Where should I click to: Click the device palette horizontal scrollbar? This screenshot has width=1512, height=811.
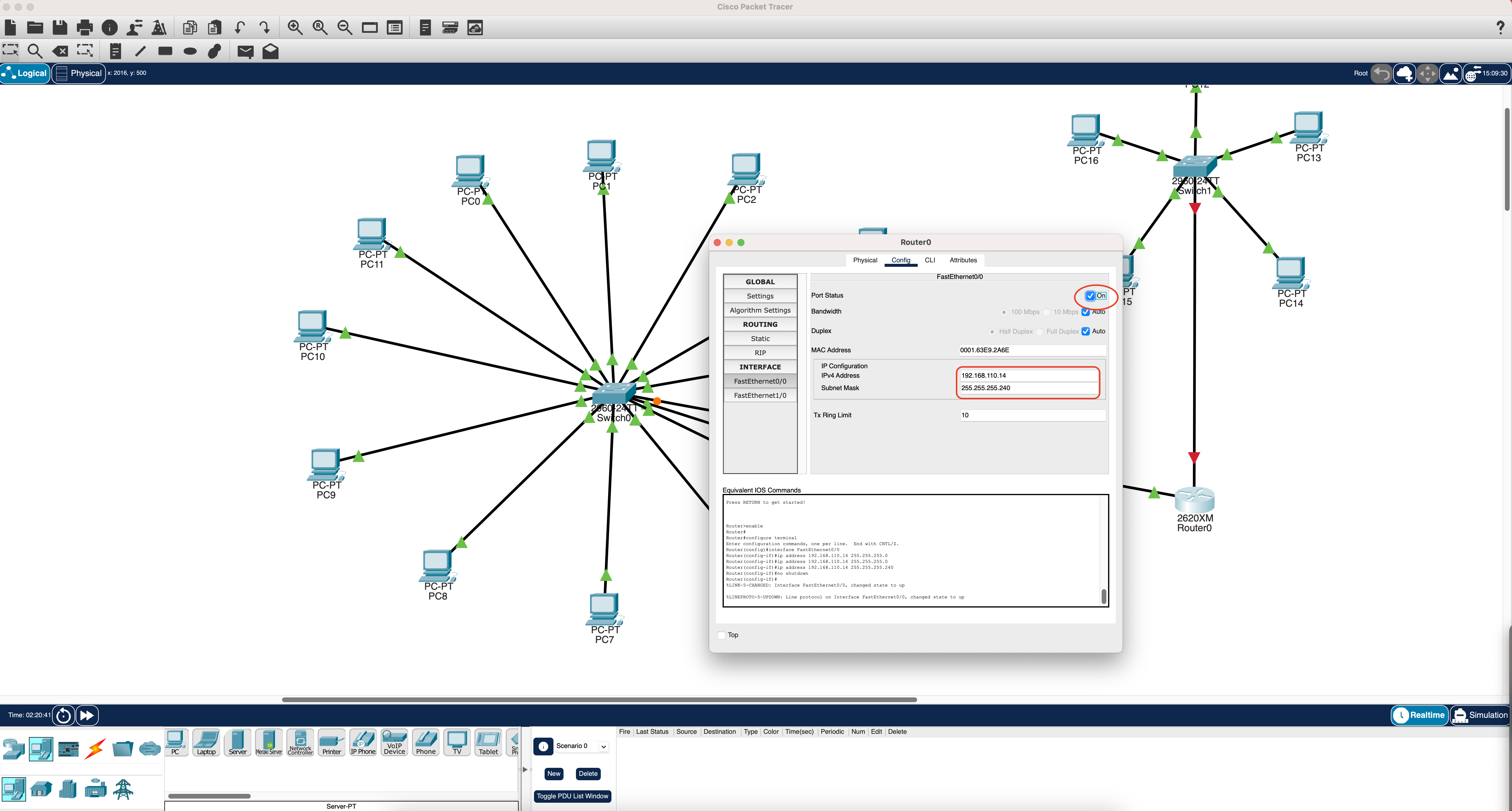click(210, 796)
